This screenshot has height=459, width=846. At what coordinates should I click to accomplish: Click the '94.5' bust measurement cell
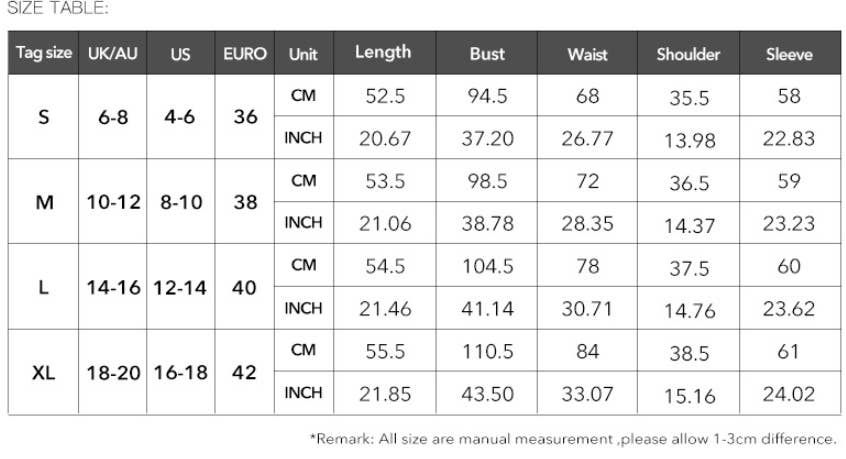tap(487, 97)
